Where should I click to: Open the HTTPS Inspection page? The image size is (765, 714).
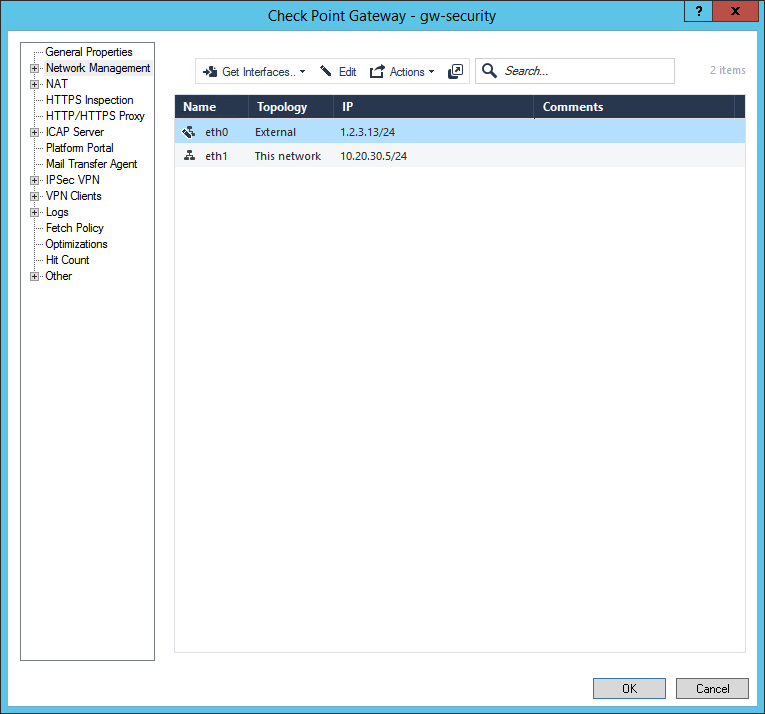89,100
